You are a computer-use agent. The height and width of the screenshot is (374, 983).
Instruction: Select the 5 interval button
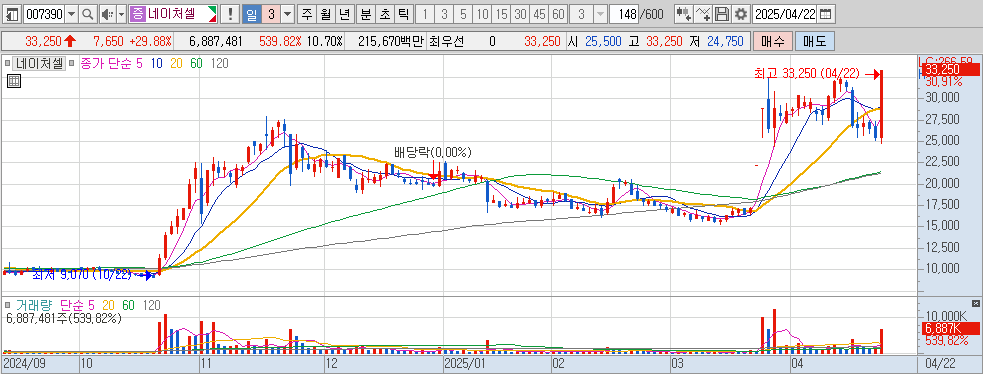pyautogui.click(x=463, y=14)
